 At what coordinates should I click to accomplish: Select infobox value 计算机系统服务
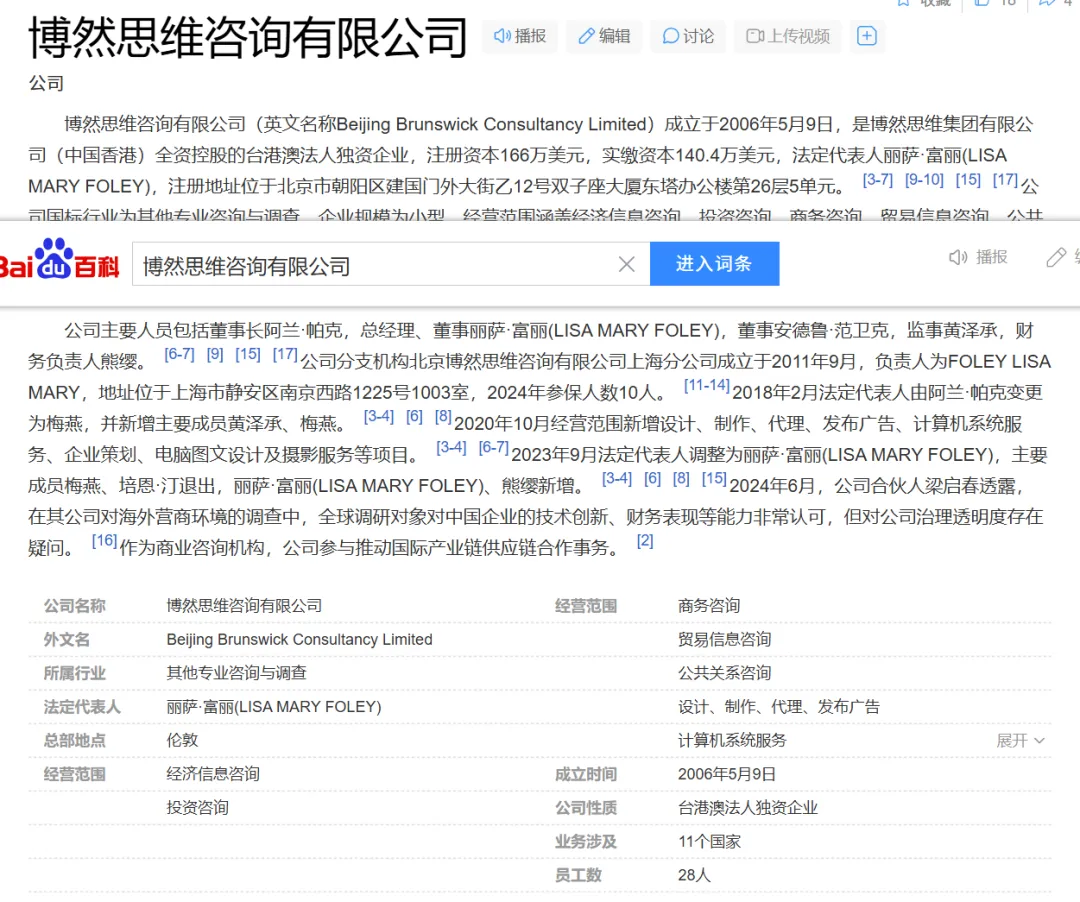point(732,741)
